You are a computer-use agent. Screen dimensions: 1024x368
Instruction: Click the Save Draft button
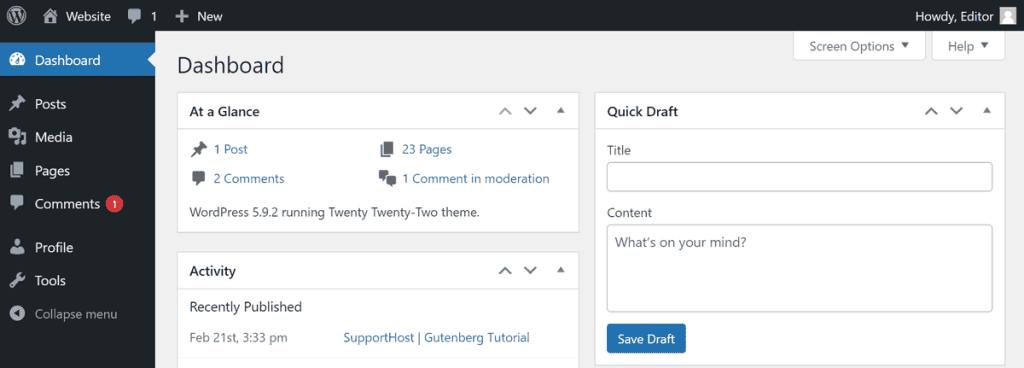click(x=646, y=339)
